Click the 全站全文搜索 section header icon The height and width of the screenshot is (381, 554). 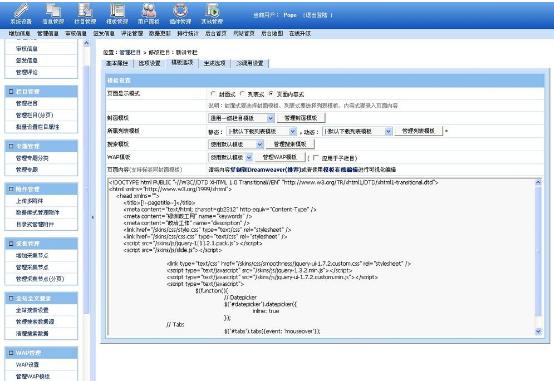coord(11,298)
